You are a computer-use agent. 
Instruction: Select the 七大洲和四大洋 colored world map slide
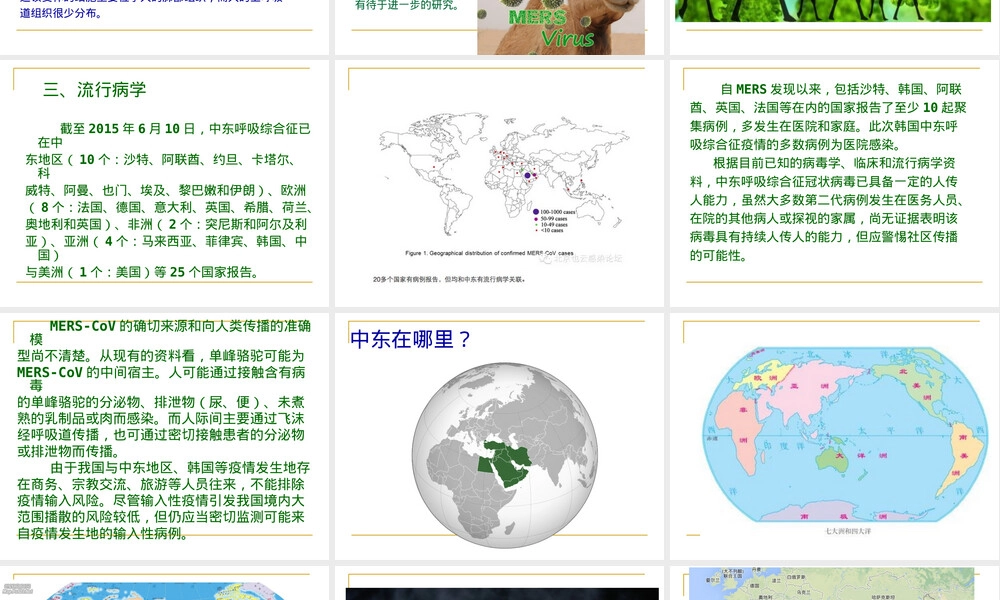click(x=834, y=436)
